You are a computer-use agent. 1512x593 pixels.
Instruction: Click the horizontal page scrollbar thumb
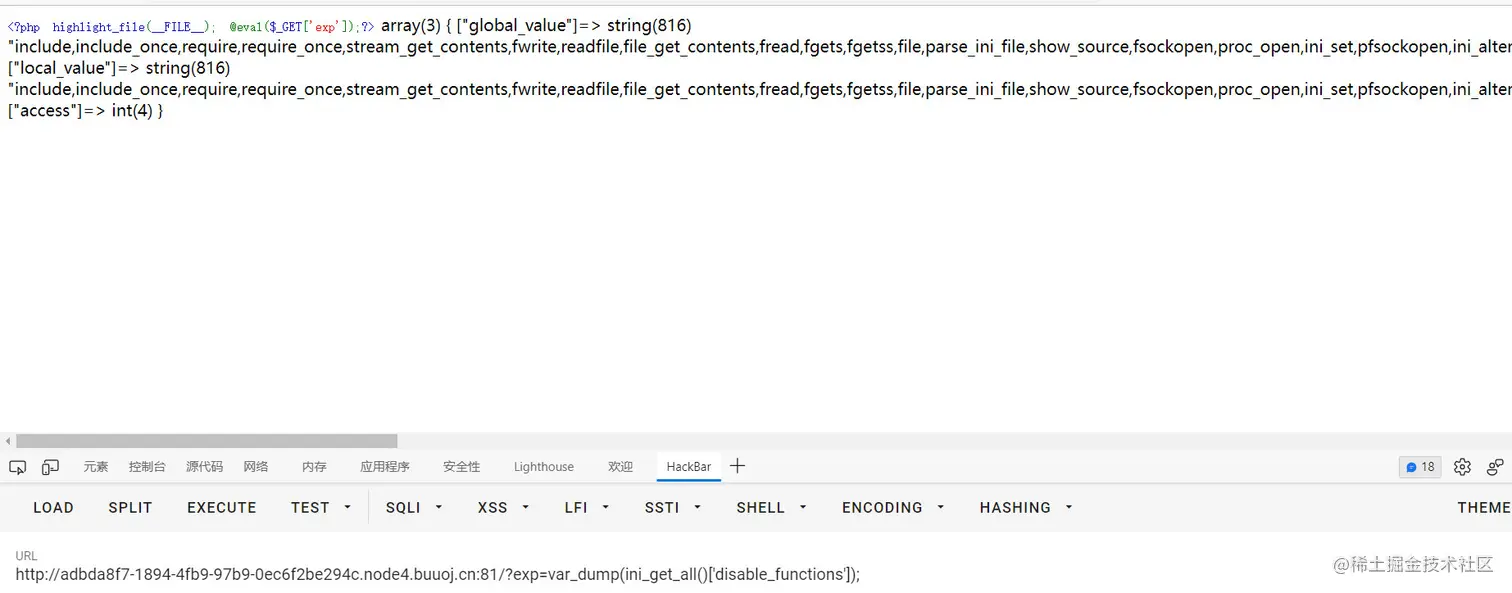pos(206,441)
